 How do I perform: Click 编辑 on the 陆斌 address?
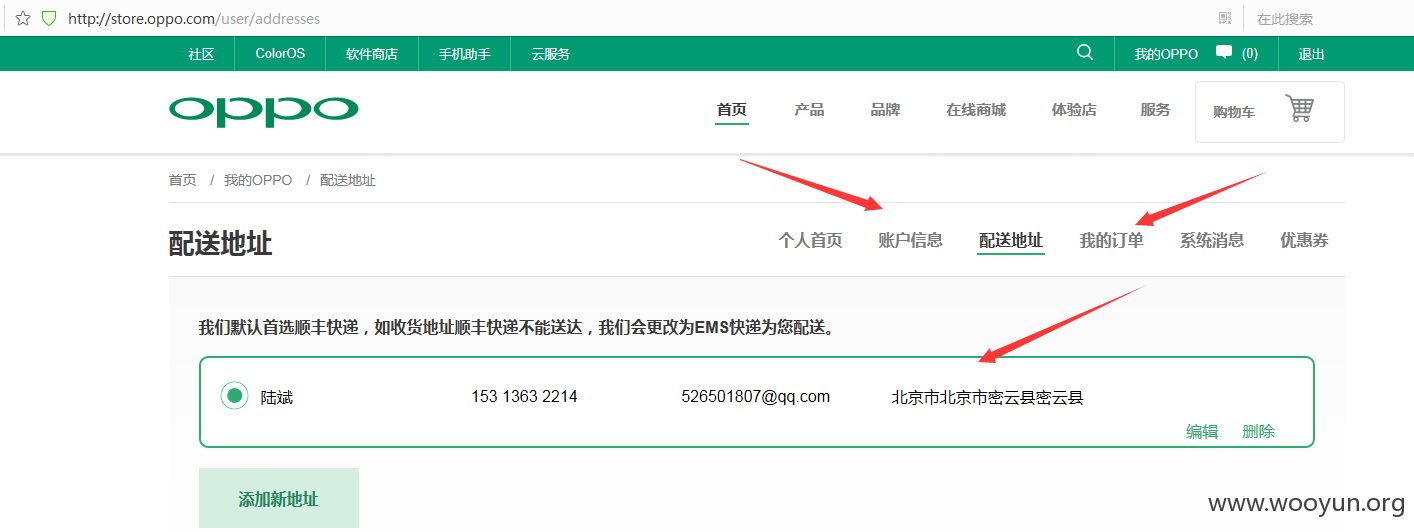tap(1202, 431)
